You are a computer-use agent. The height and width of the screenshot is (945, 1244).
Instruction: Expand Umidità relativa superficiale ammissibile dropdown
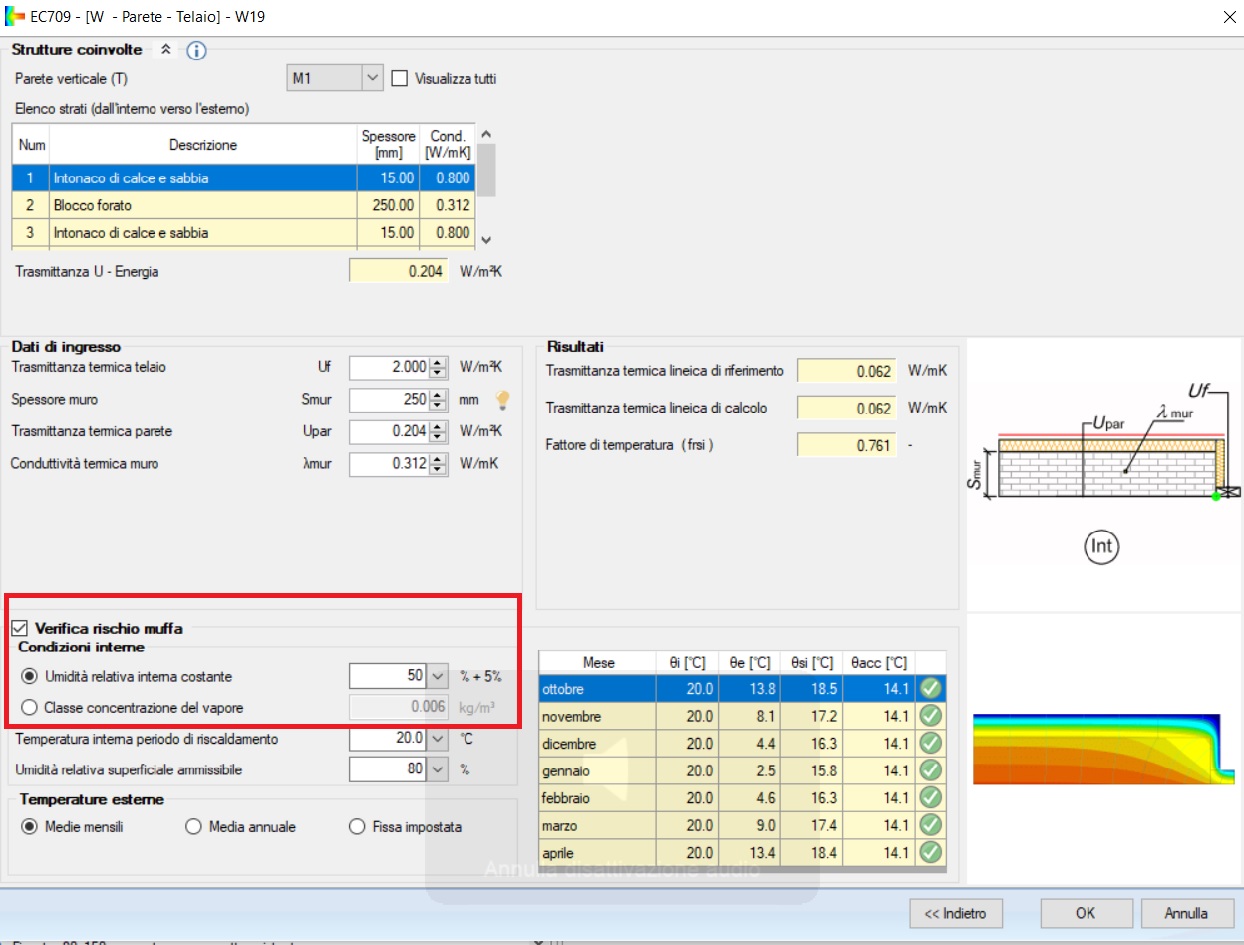pos(437,770)
